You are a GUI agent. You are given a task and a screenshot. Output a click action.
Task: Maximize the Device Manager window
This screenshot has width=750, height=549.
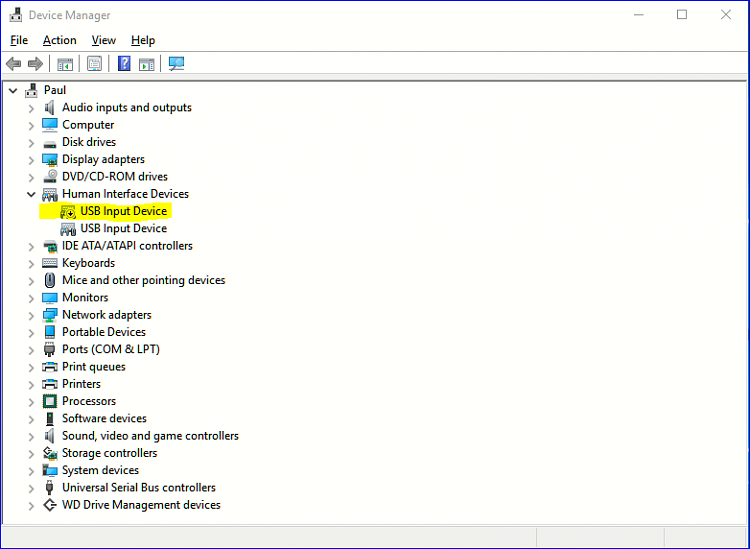(x=682, y=15)
